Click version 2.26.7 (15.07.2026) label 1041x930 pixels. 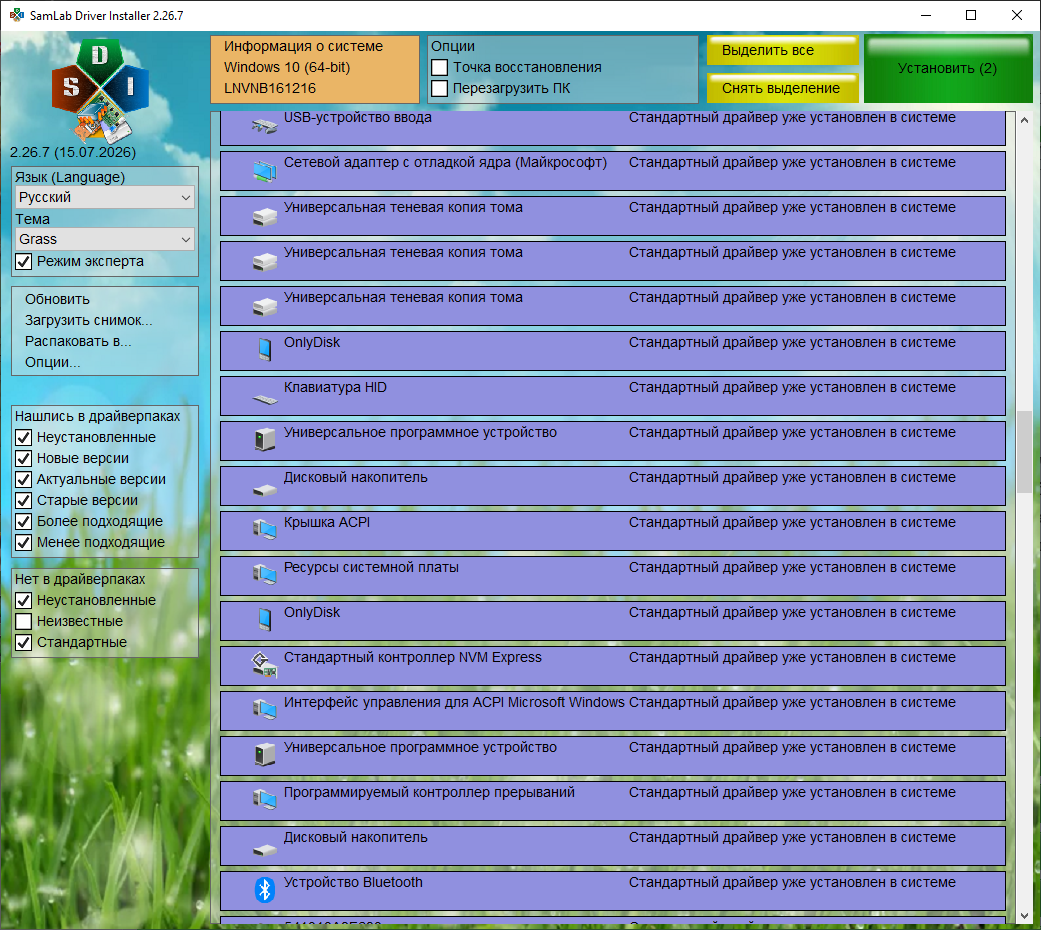[x=73, y=153]
